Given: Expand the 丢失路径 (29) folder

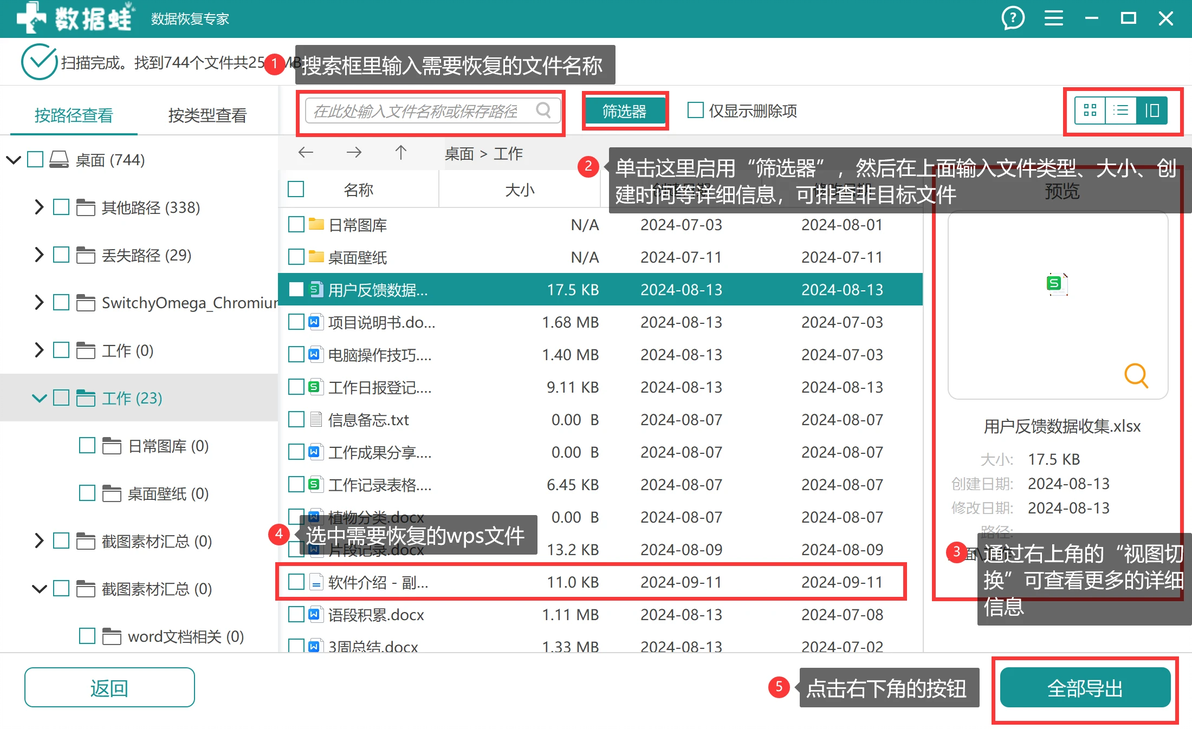Looking at the screenshot, I should (39, 255).
